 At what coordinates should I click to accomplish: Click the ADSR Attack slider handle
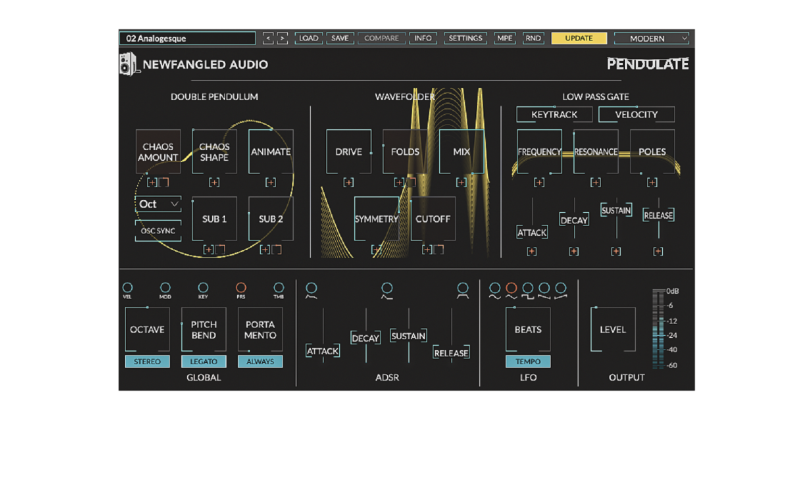coord(323,351)
